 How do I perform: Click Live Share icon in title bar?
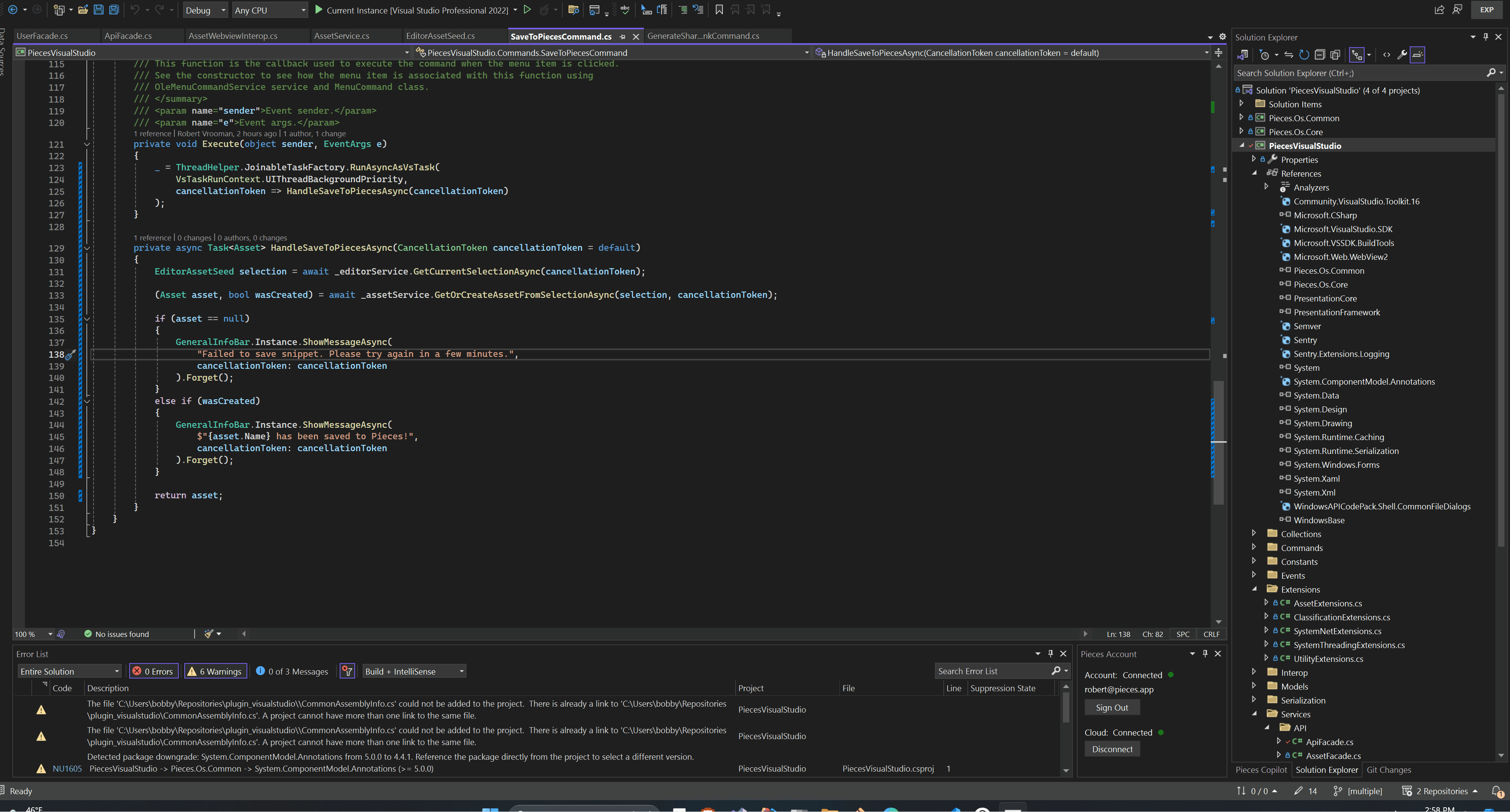[x=1439, y=10]
